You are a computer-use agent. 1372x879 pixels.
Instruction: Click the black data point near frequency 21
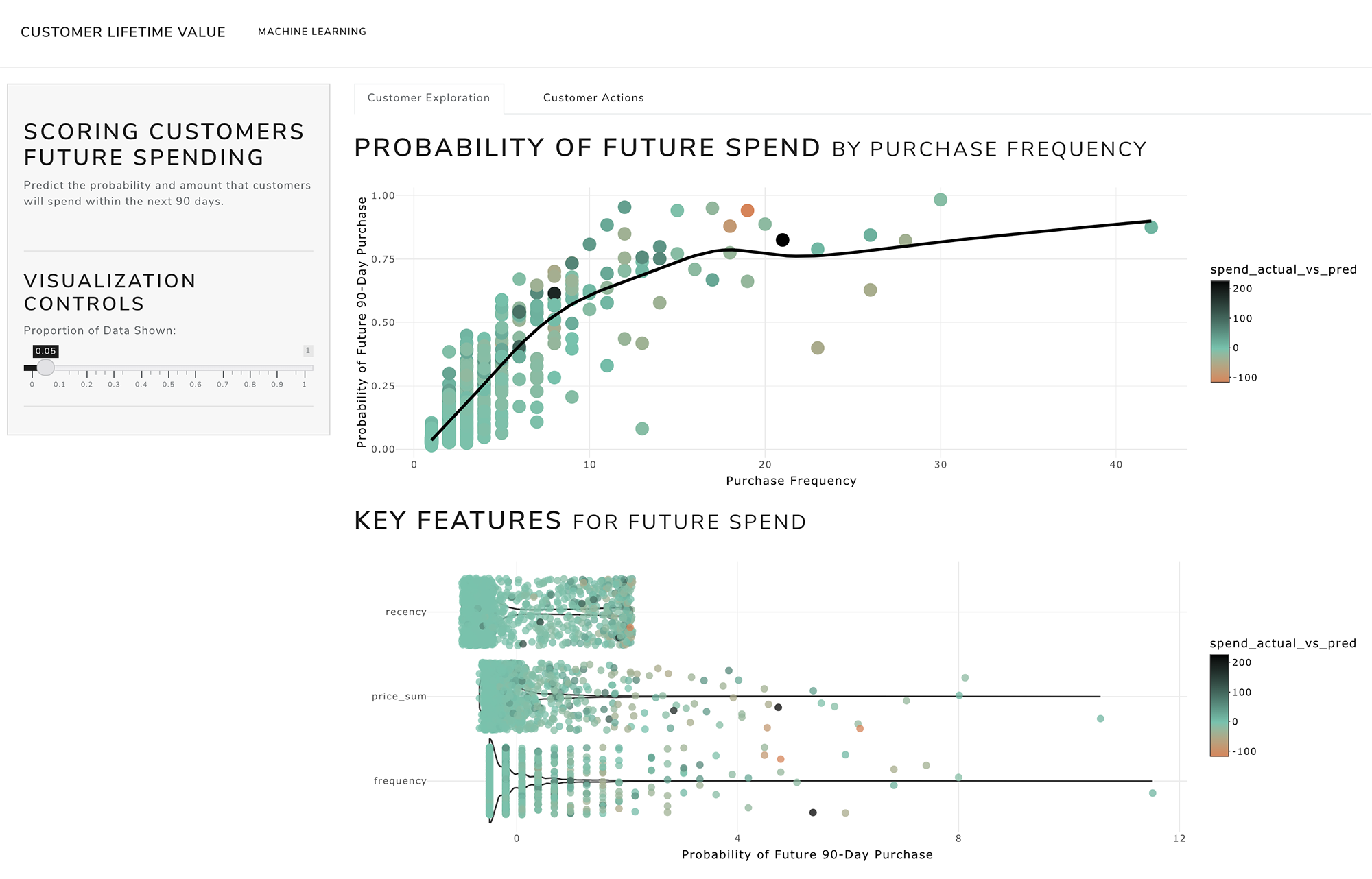click(x=783, y=239)
